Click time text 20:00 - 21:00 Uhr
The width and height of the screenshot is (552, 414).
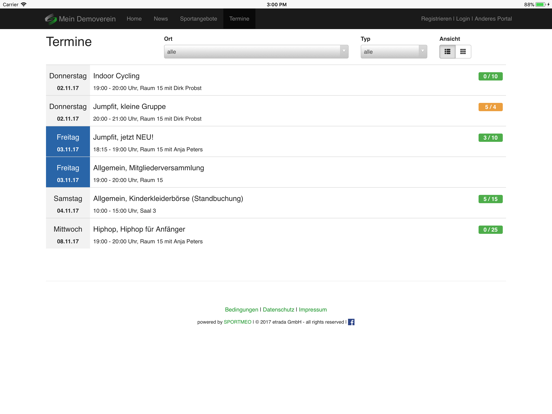click(115, 119)
